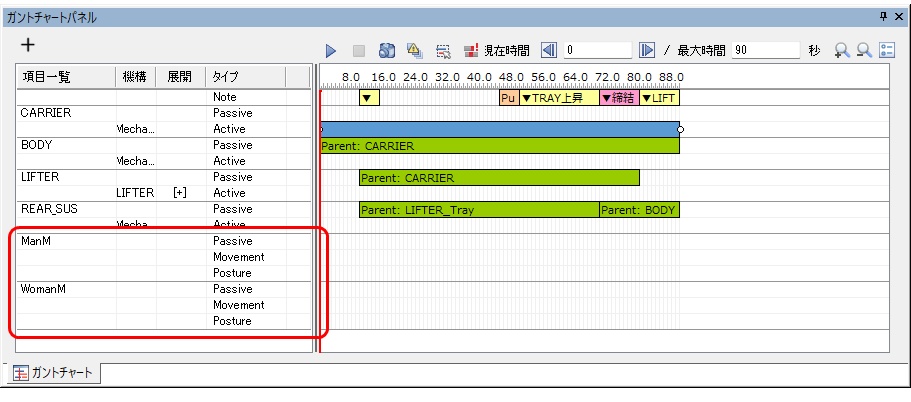Select the ガントチャート tab at bottom
Image resolution: width=911 pixels, height=402 pixels.
(x=55, y=374)
